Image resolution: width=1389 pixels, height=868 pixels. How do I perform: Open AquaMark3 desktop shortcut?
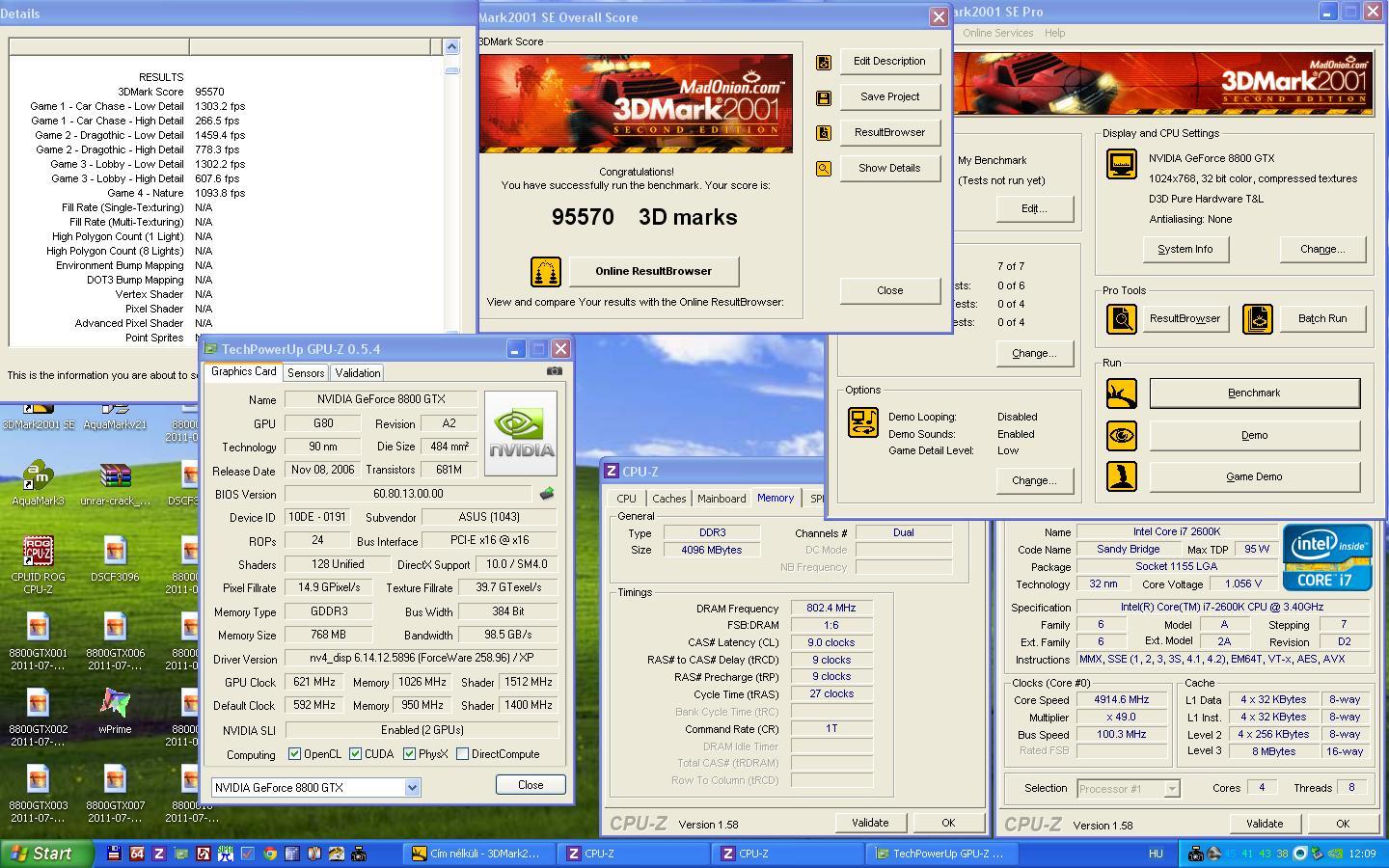click(38, 485)
